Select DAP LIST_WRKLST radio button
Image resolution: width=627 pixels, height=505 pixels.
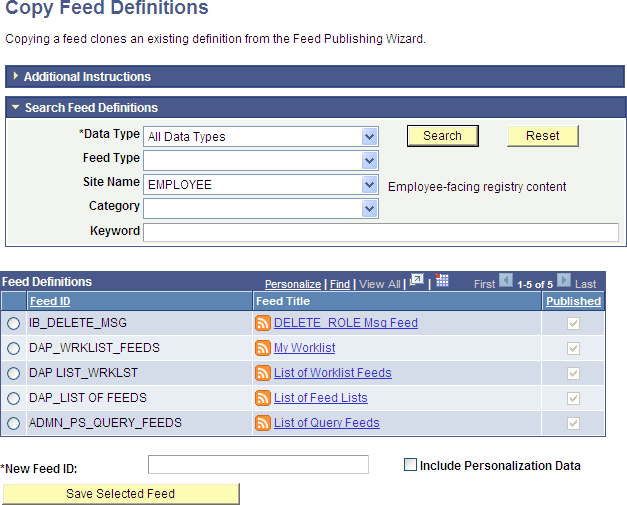pos(14,373)
